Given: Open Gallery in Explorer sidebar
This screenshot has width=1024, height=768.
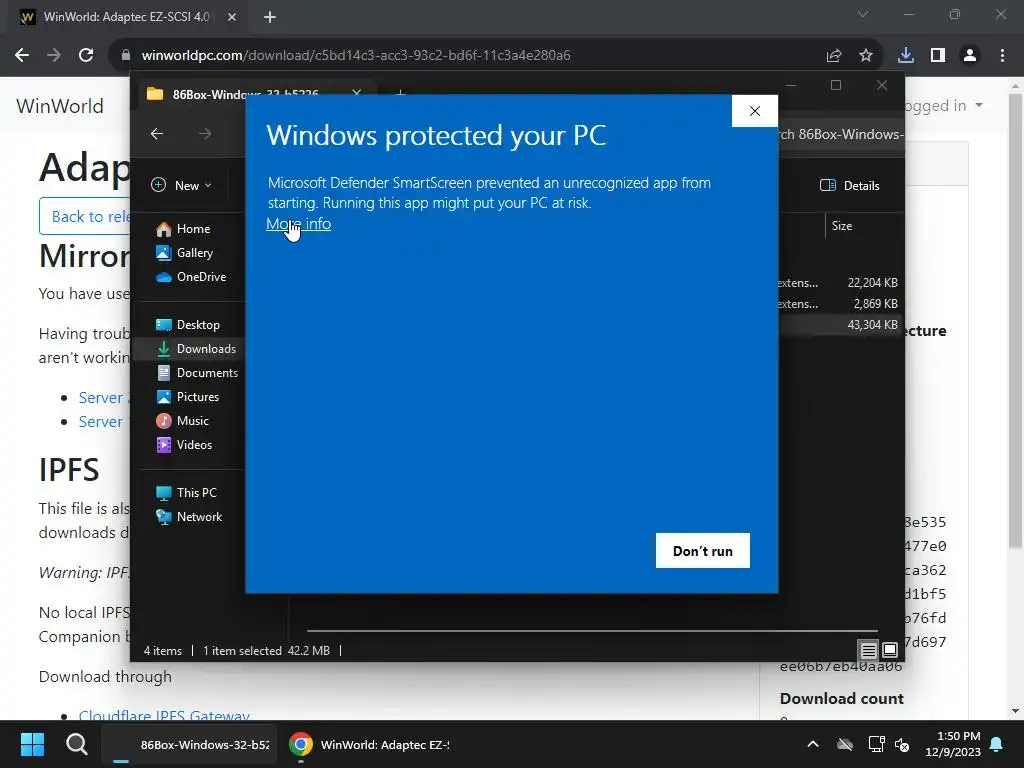Looking at the screenshot, I should [x=185, y=253].
